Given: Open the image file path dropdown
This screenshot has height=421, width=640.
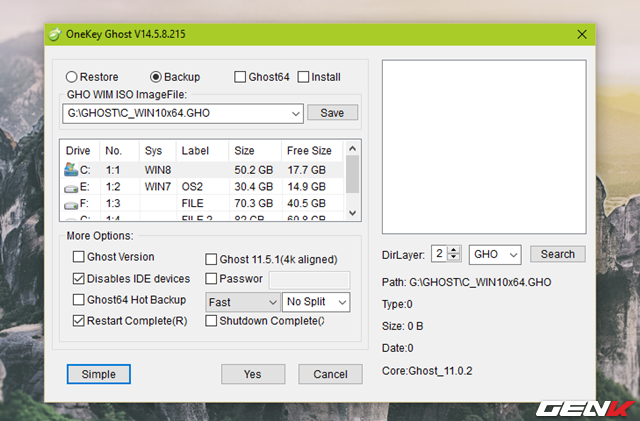Looking at the screenshot, I should click(296, 114).
